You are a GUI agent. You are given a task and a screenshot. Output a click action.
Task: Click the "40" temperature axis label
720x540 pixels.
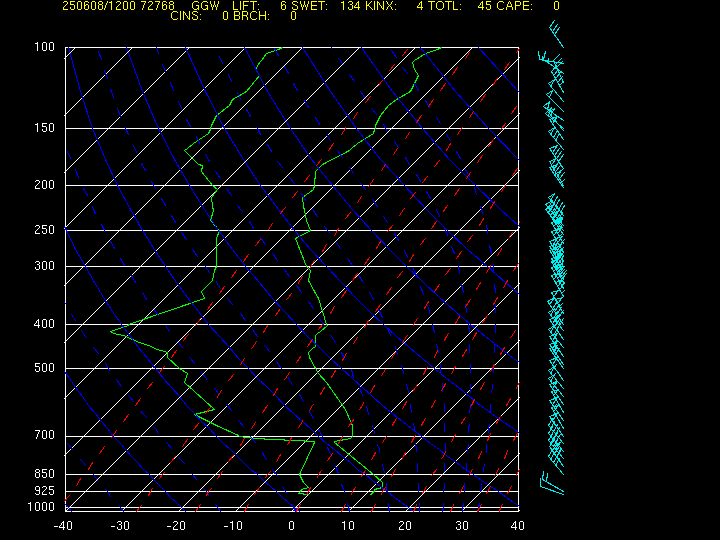coord(518,526)
